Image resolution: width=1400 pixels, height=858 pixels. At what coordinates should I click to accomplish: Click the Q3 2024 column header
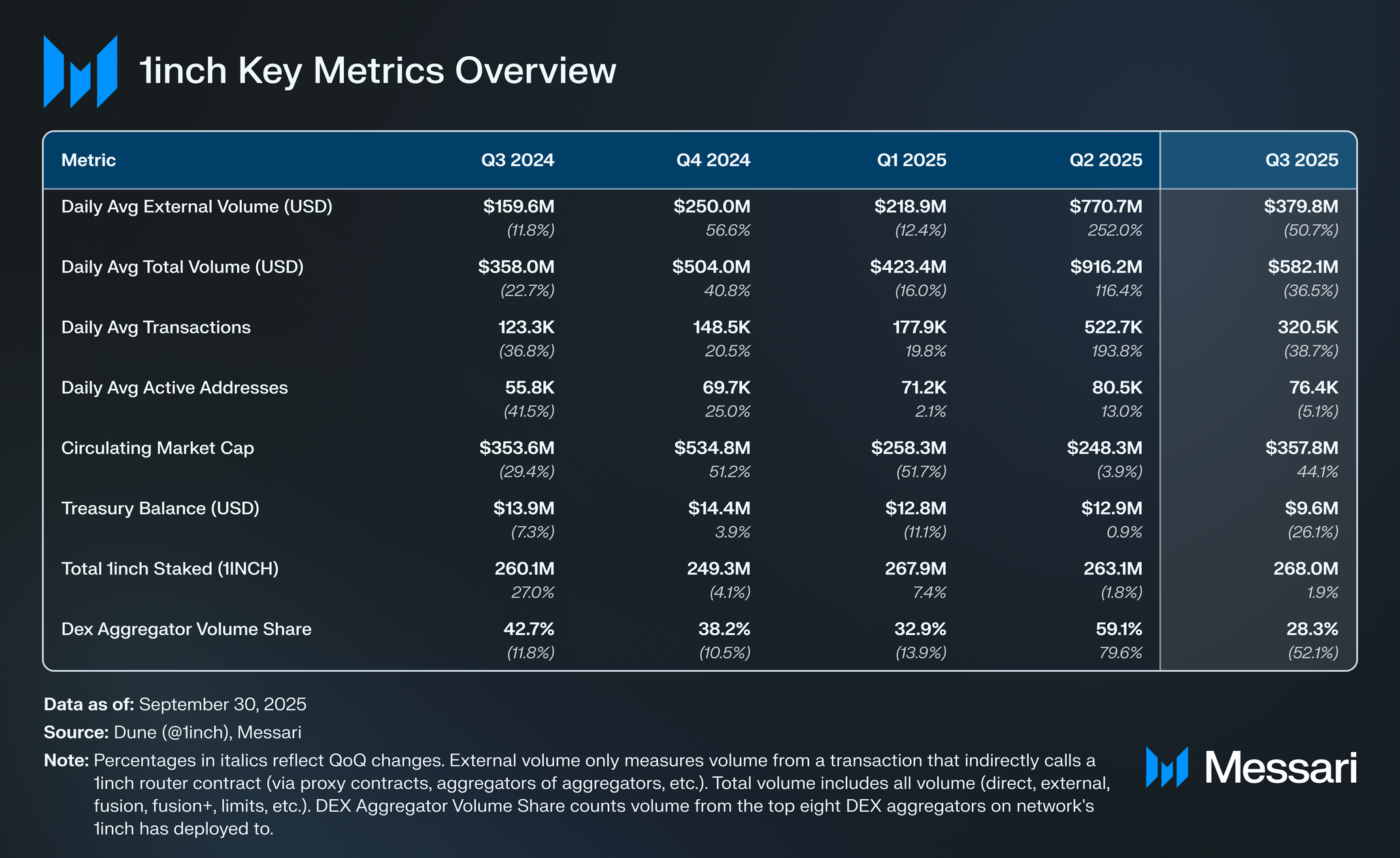point(517,160)
